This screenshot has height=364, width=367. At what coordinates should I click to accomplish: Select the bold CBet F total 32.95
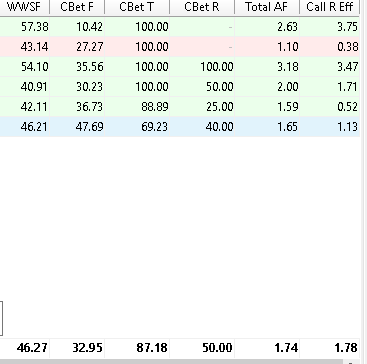[x=88, y=348]
